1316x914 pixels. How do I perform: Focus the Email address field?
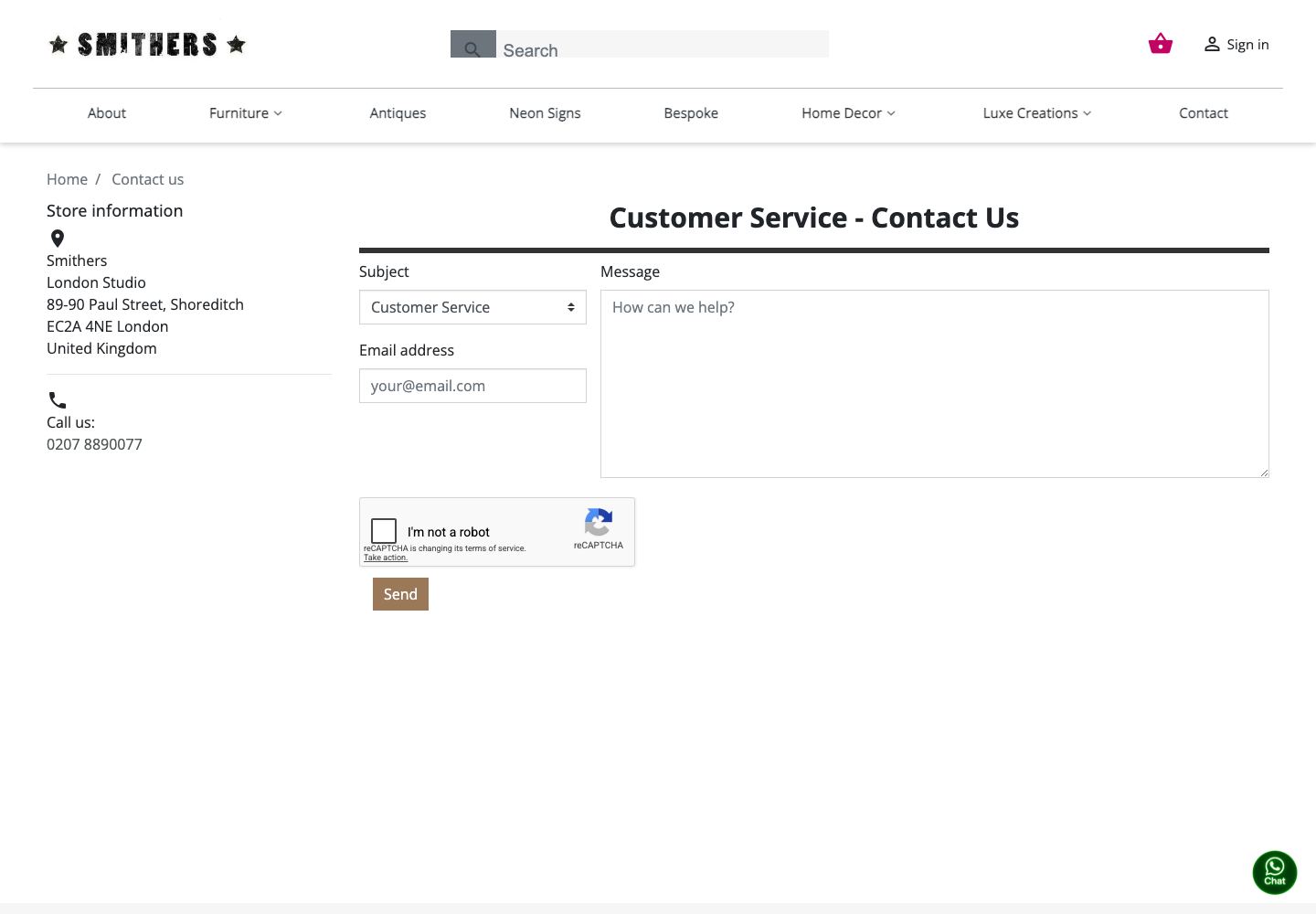[472, 386]
